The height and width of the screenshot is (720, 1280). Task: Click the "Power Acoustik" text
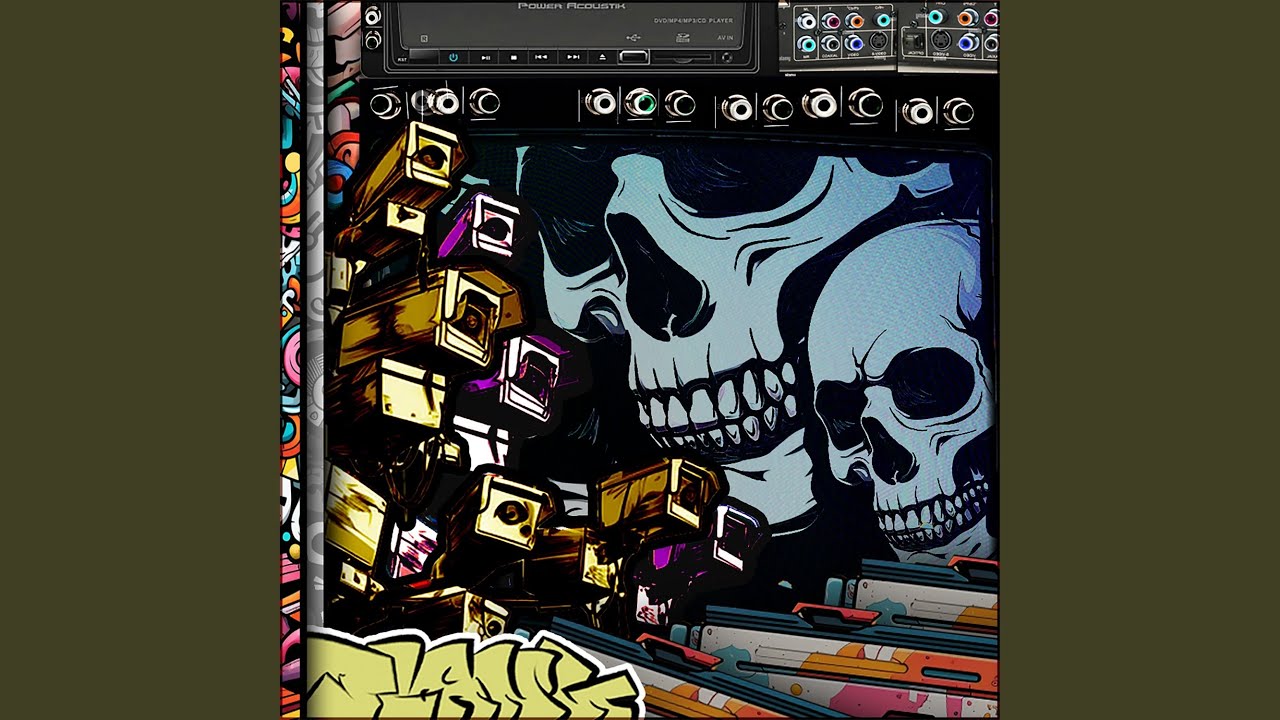571,6
